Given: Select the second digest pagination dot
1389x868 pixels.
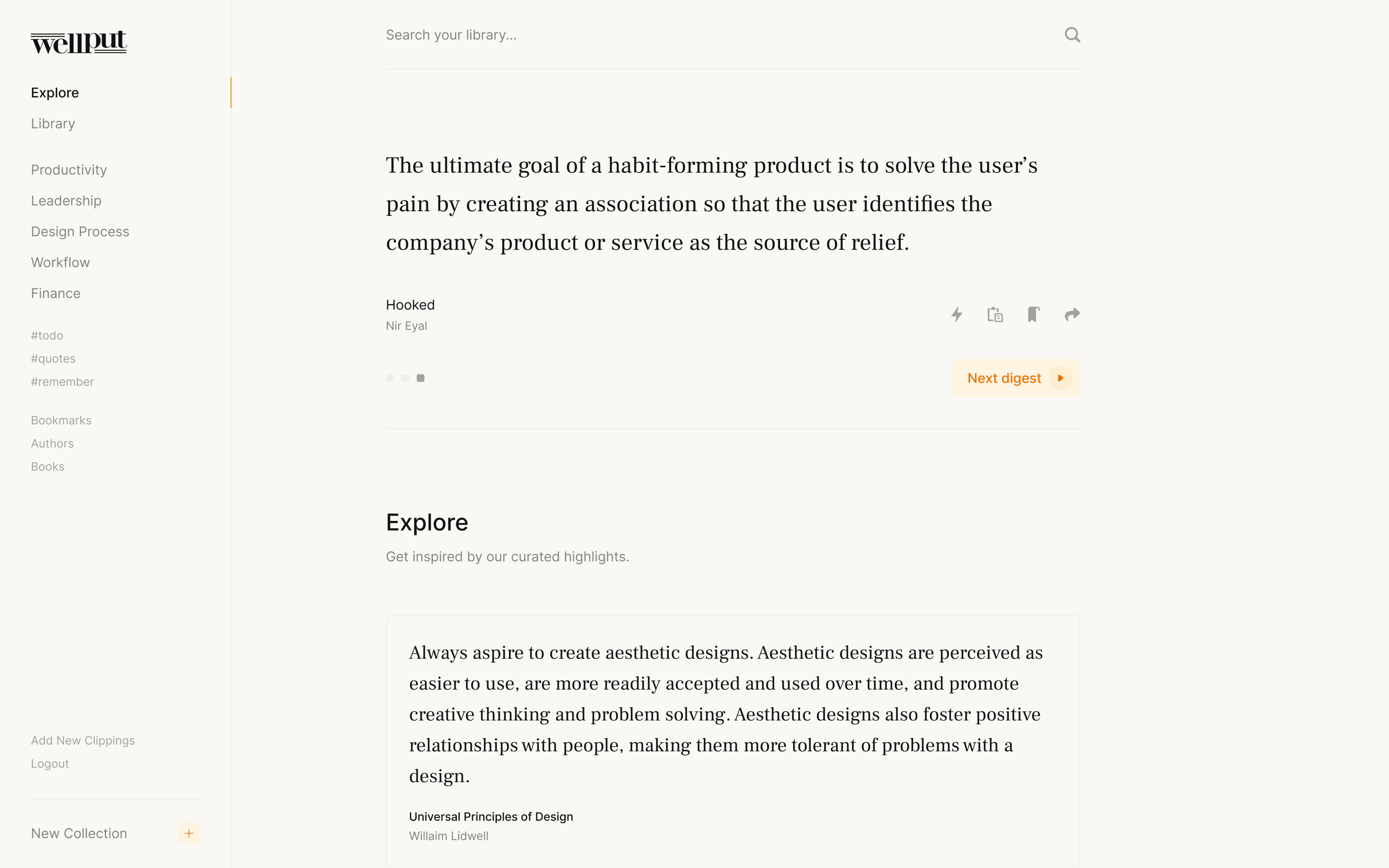Looking at the screenshot, I should click(x=405, y=378).
